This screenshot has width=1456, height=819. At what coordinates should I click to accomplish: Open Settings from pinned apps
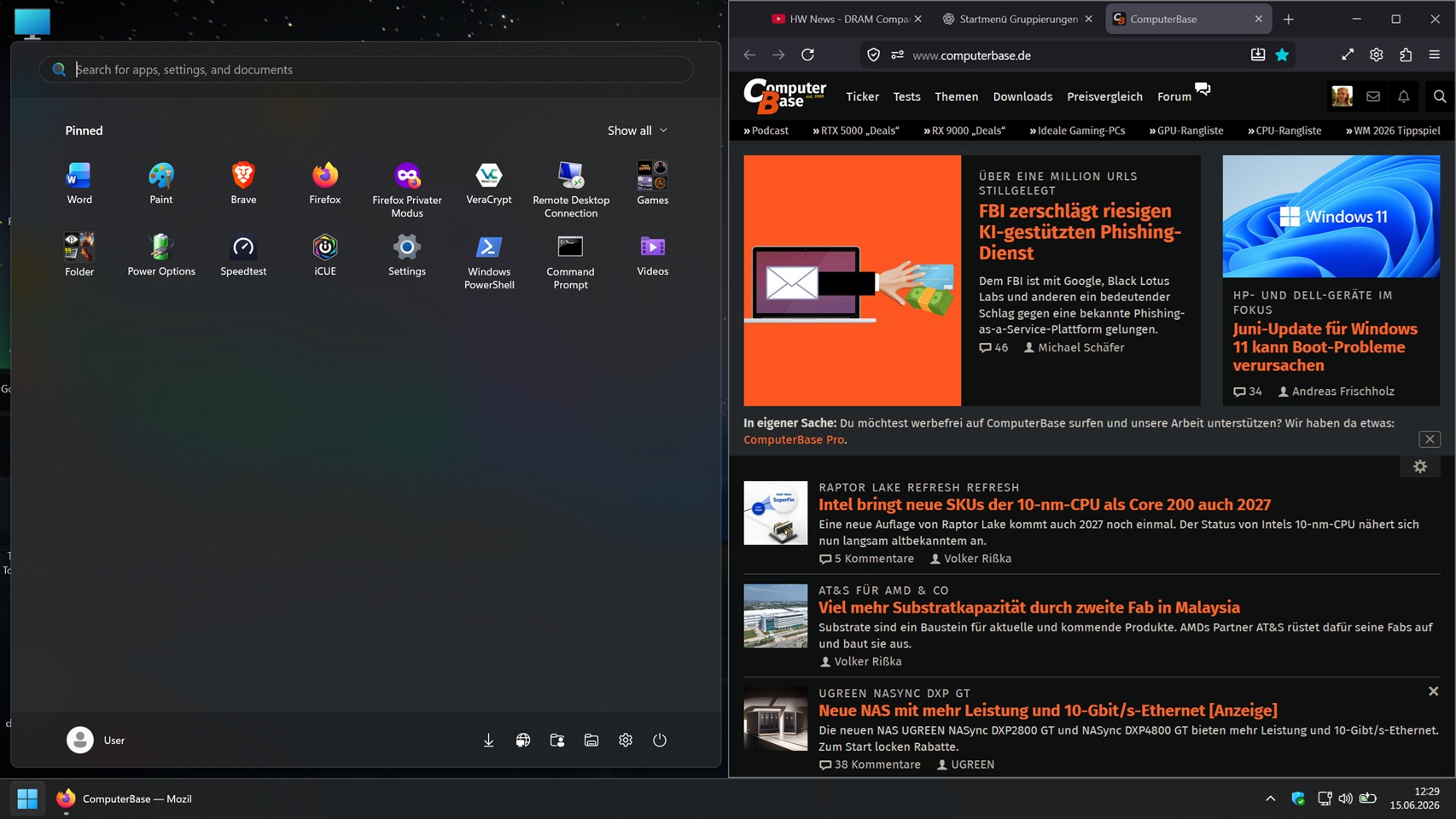point(407,254)
